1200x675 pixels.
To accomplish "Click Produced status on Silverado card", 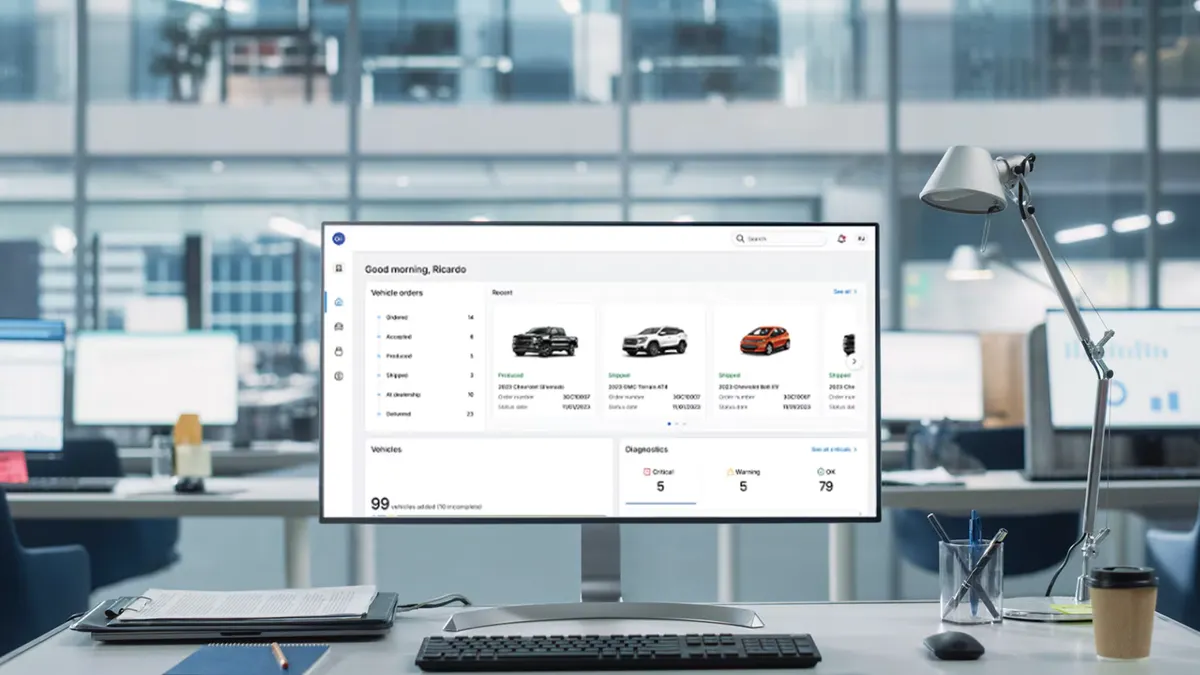I will tap(510, 375).
